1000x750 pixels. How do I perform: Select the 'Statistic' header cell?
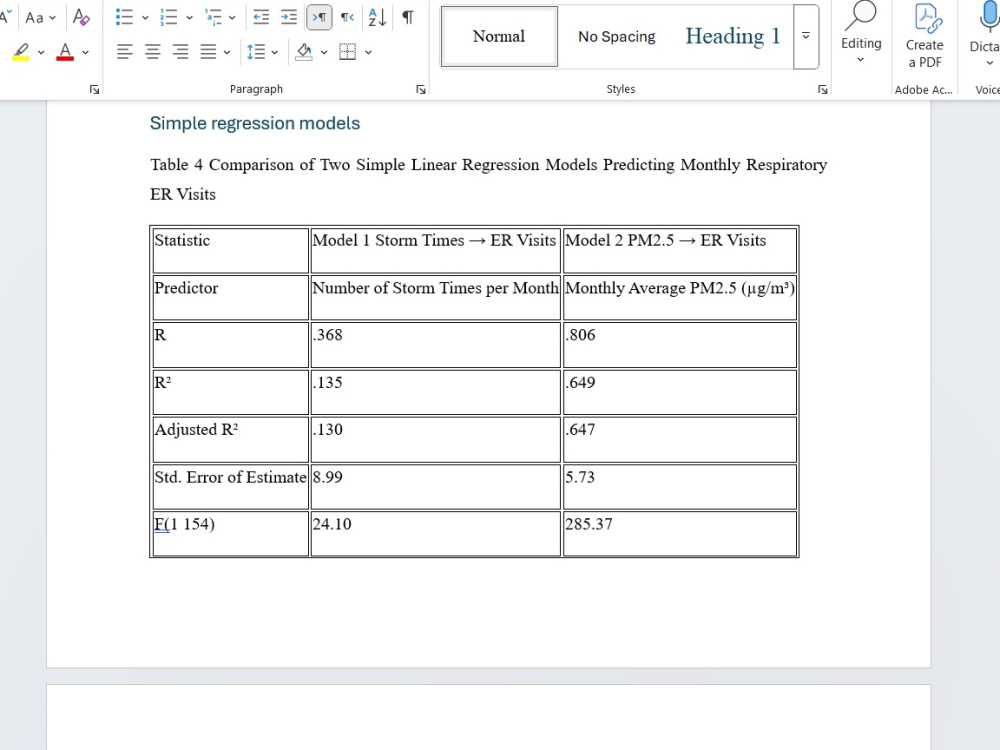[x=231, y=251]
